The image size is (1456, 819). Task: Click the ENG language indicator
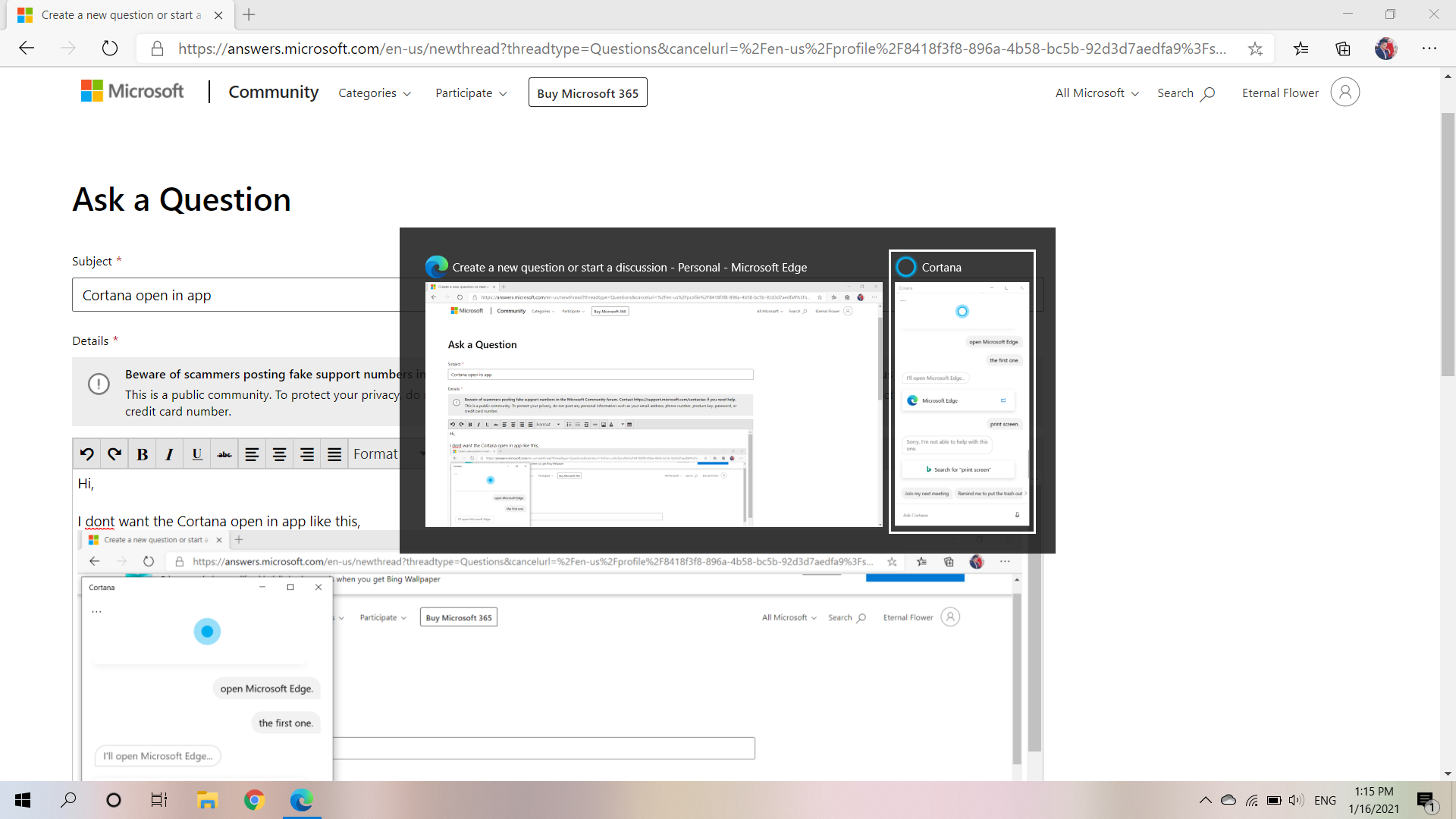[x=1325, y=800]
